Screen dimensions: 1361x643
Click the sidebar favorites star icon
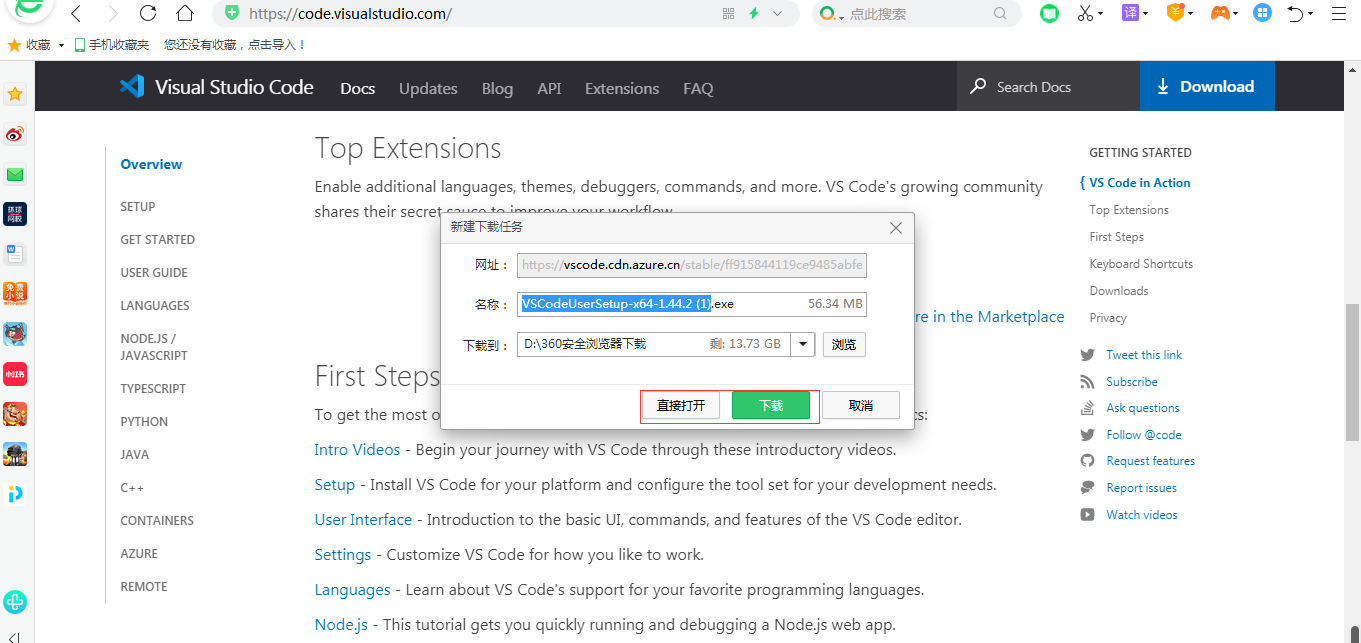15,94
